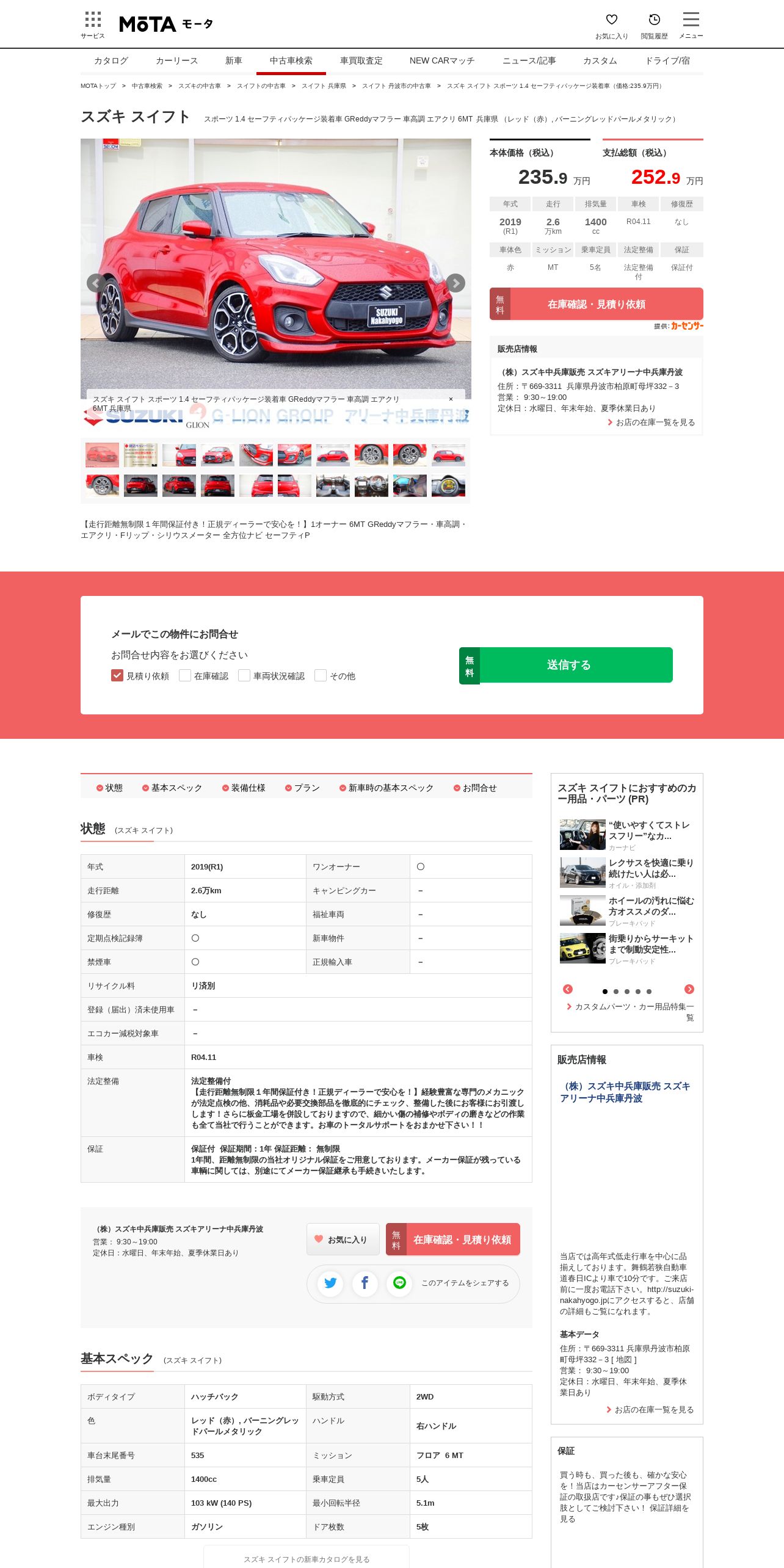Open “使いやすくてストレスフリー” parts article
784x1568 pixels.
627,835
